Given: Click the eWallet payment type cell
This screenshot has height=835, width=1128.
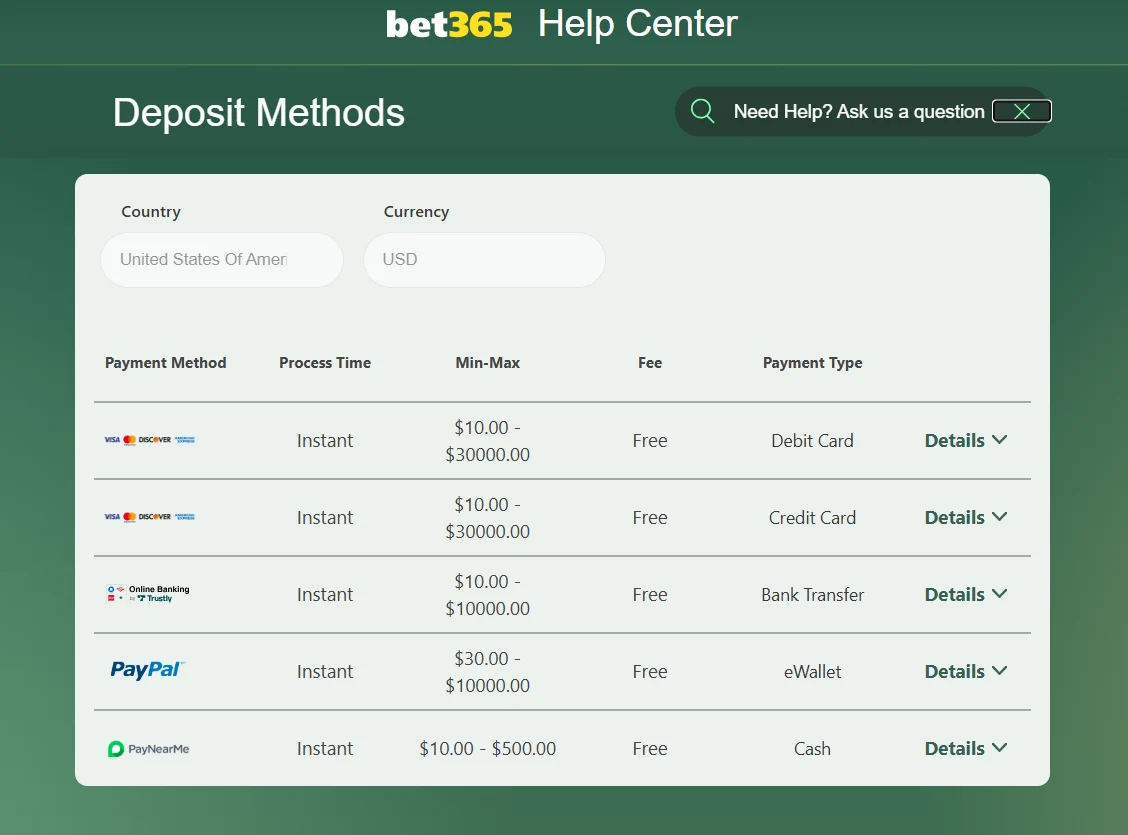Looking at the screenshot, I should (x=812, y=671).
